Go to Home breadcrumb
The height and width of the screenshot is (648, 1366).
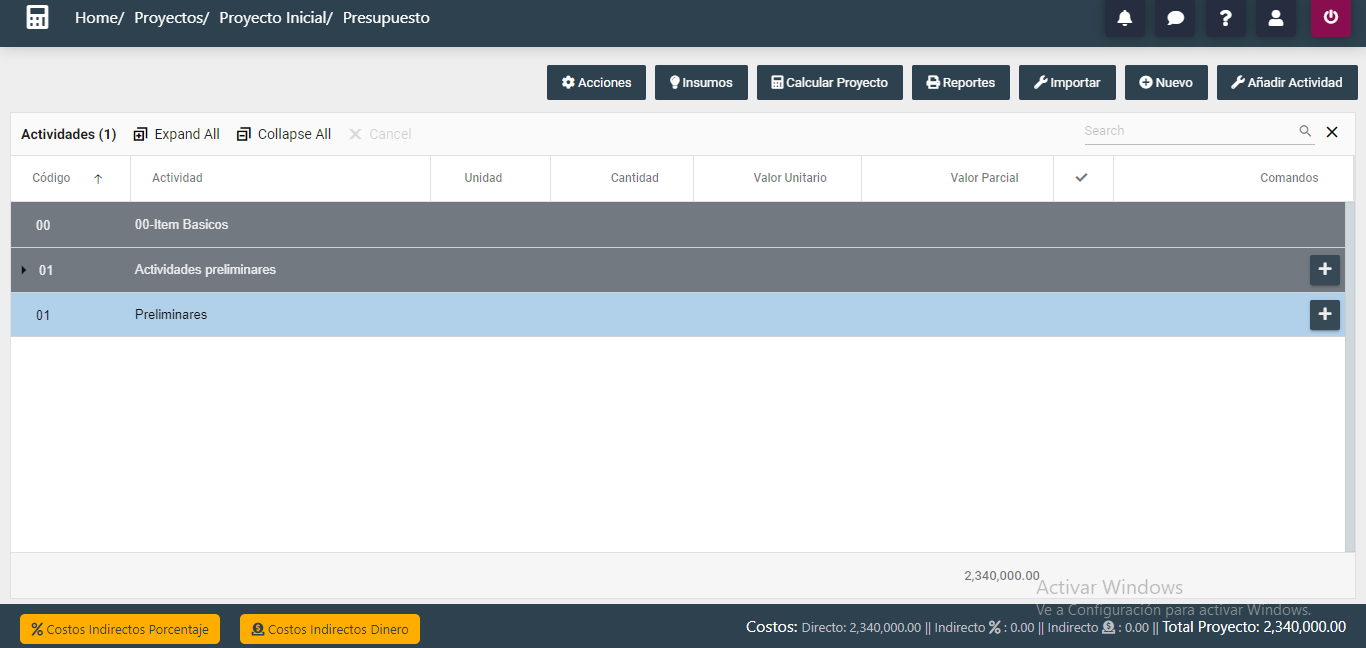(x=97, y=18)
